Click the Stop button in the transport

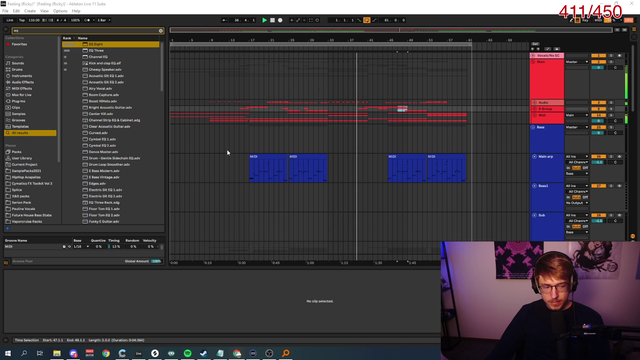pos(272,20)
